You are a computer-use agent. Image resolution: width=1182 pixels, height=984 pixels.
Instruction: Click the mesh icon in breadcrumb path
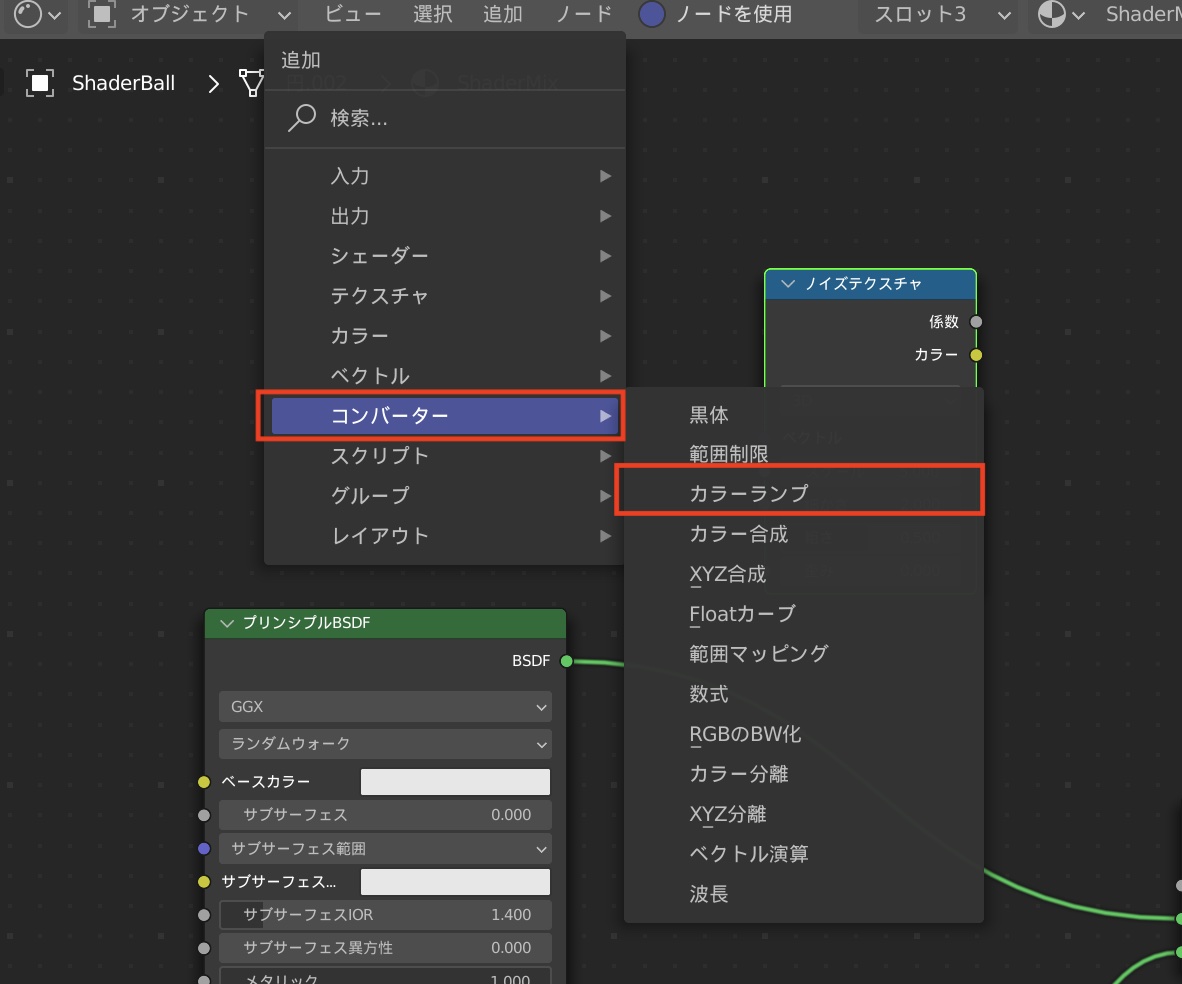251,83
